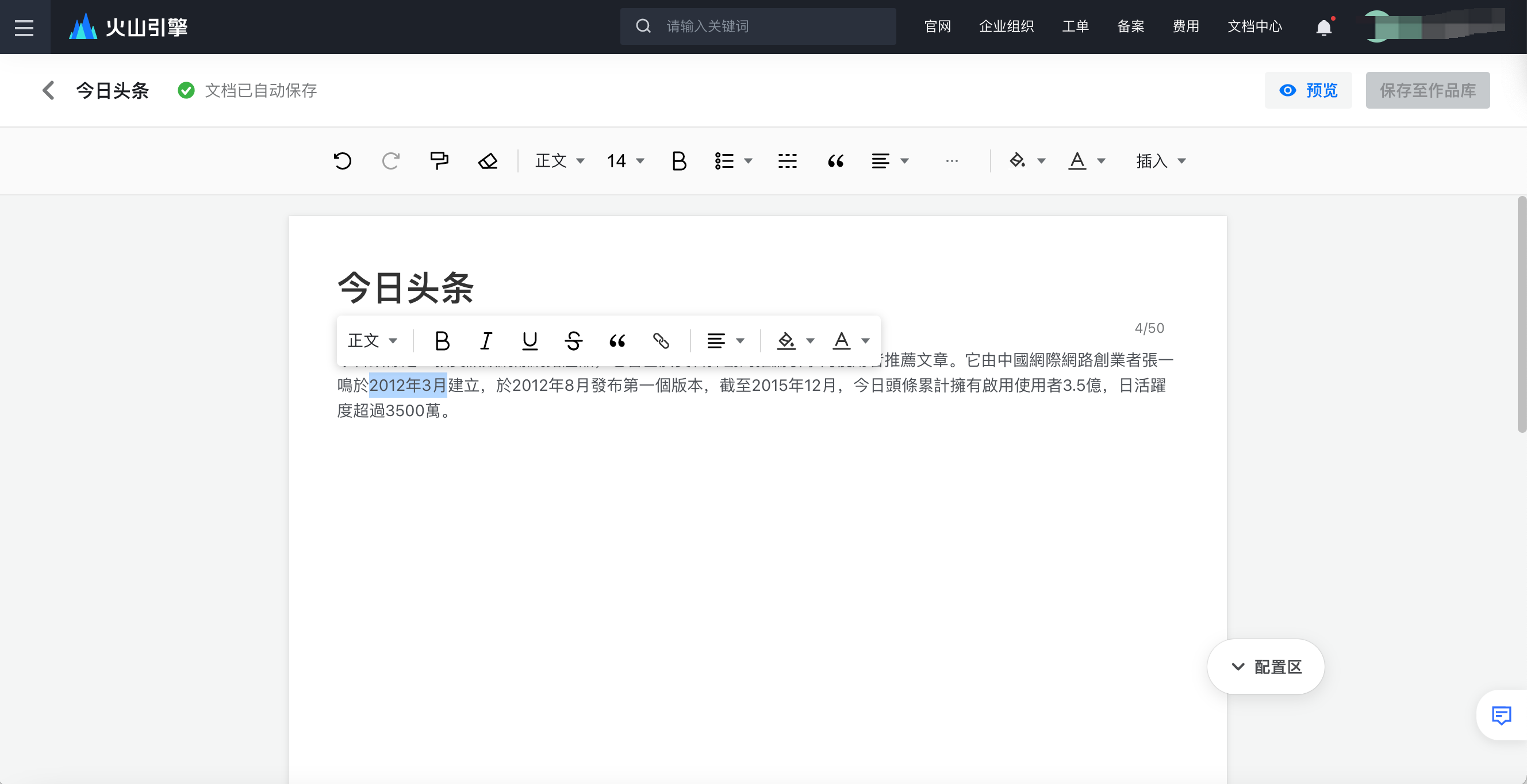Open the font size 14 dropdown

pyautogui.click(x=626, y=160)
